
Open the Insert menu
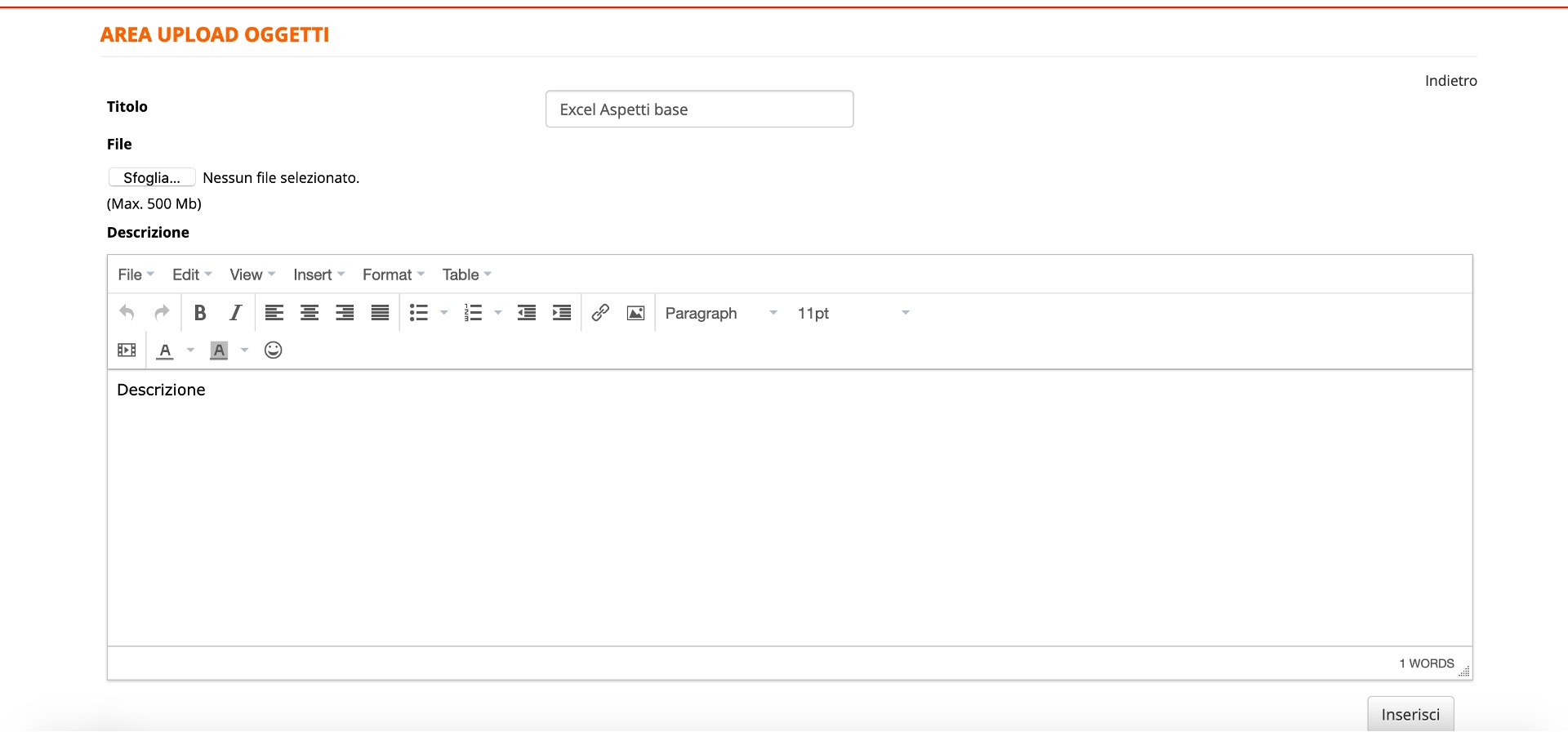pyautogui.click(x=318, y=274)
